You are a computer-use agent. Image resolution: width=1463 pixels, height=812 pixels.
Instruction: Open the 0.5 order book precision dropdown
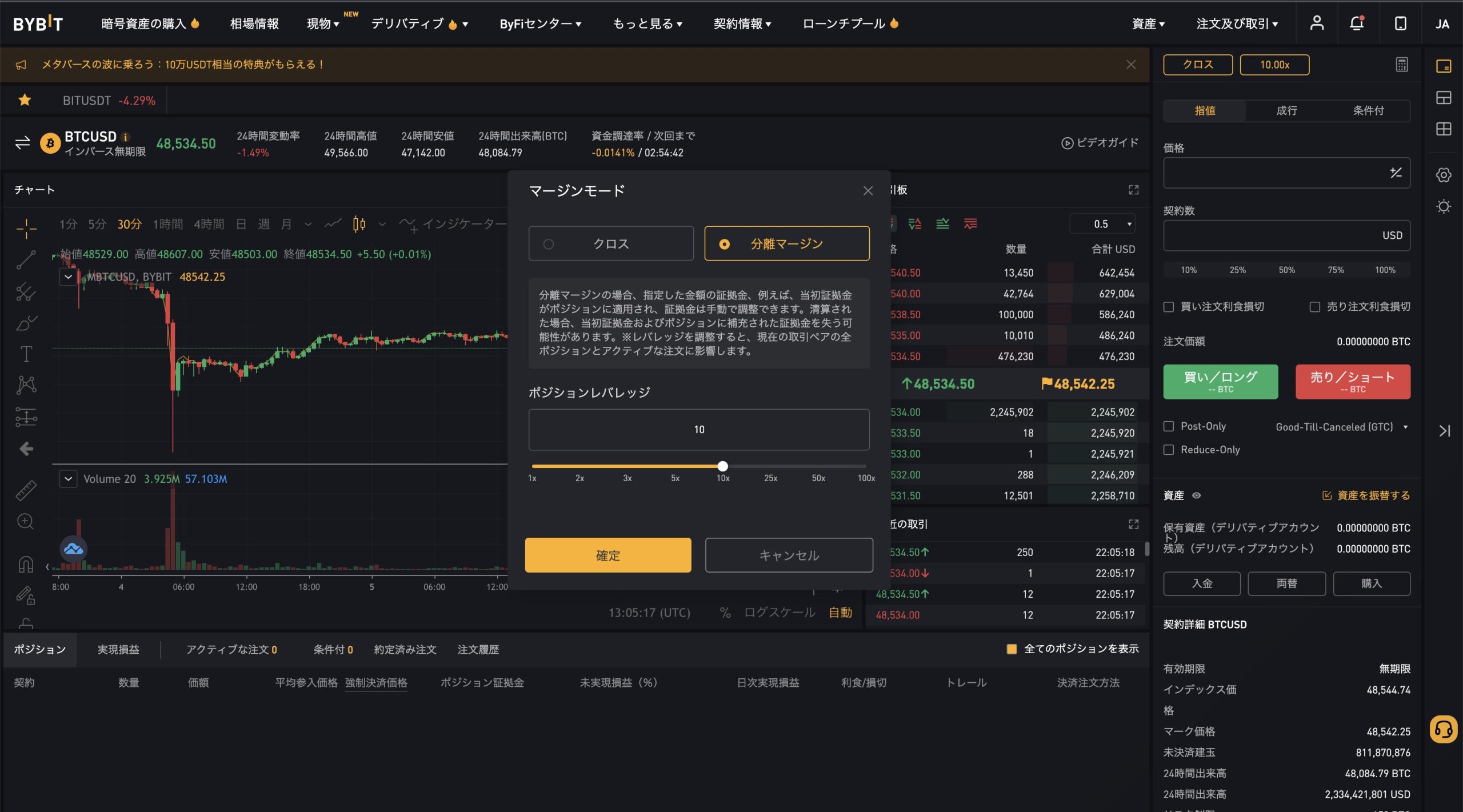(1103, 223)
